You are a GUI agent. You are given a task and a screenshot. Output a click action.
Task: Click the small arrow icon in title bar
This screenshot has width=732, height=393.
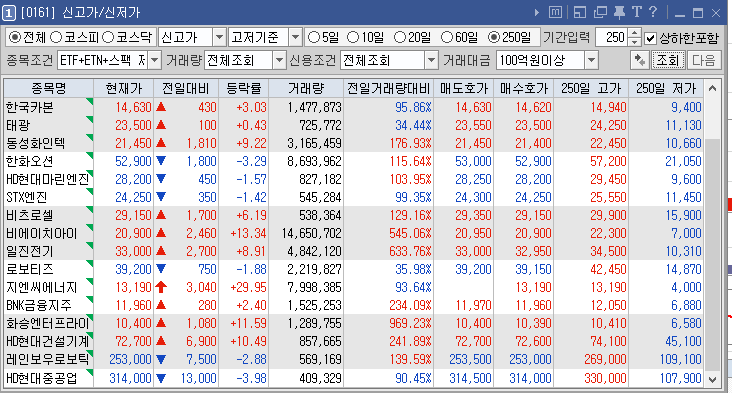point(537,13)
